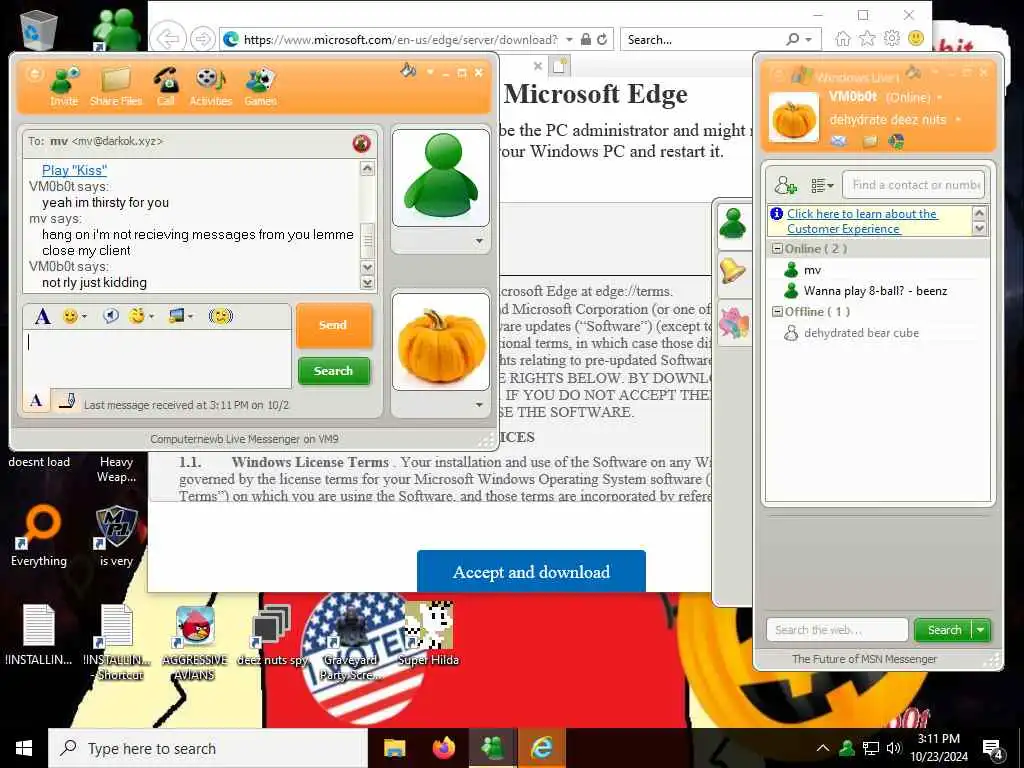The width and height of the screenshot is (1024, 768).
Task: Start a Call from chat toolbar
Action: coord(166,87)
